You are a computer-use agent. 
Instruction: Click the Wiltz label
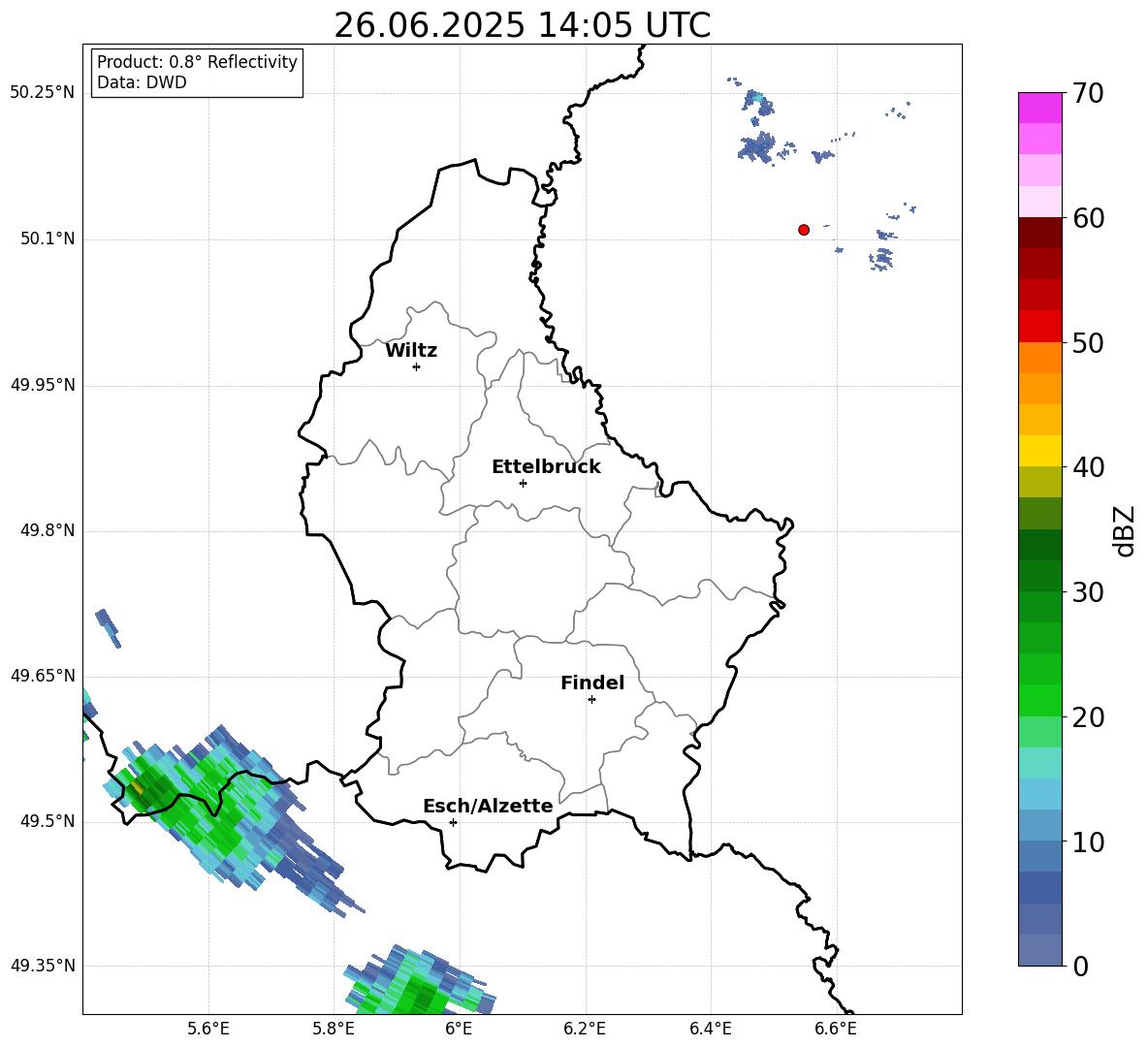[x=411, y=351]
